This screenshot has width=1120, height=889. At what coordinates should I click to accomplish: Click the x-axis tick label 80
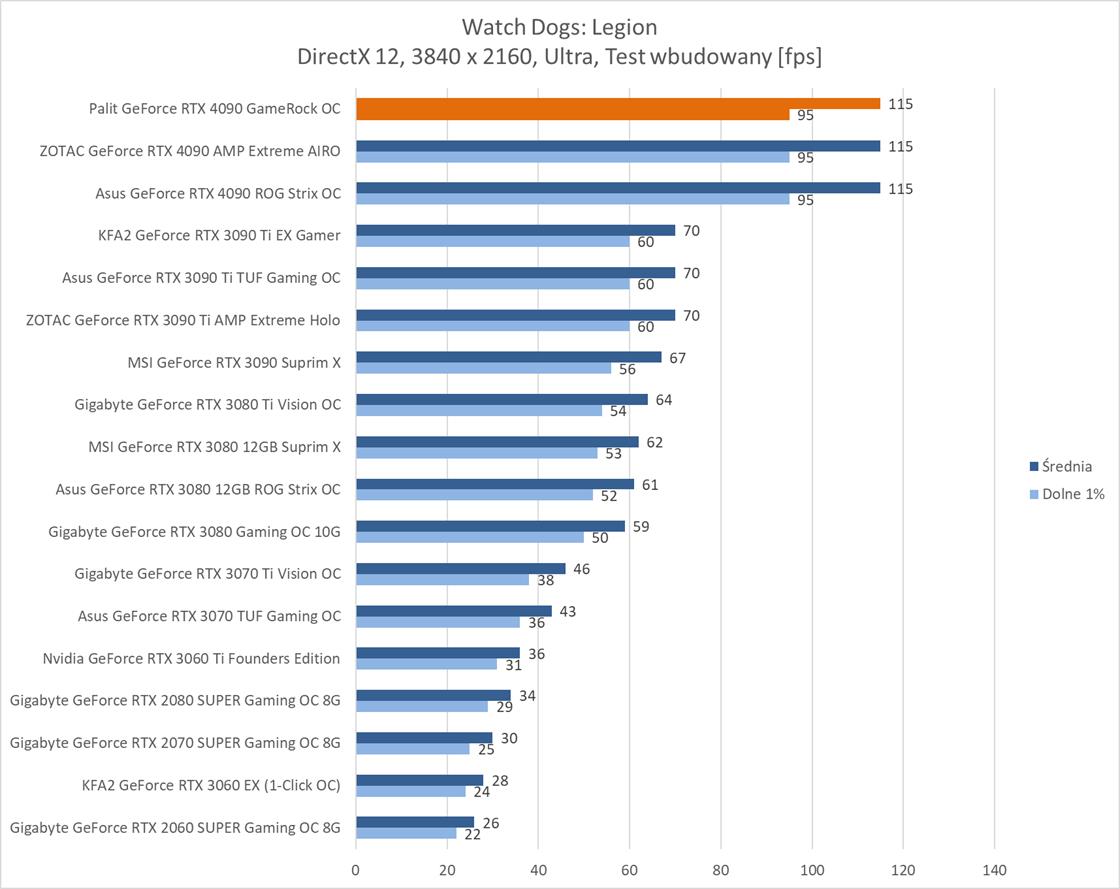721,870
